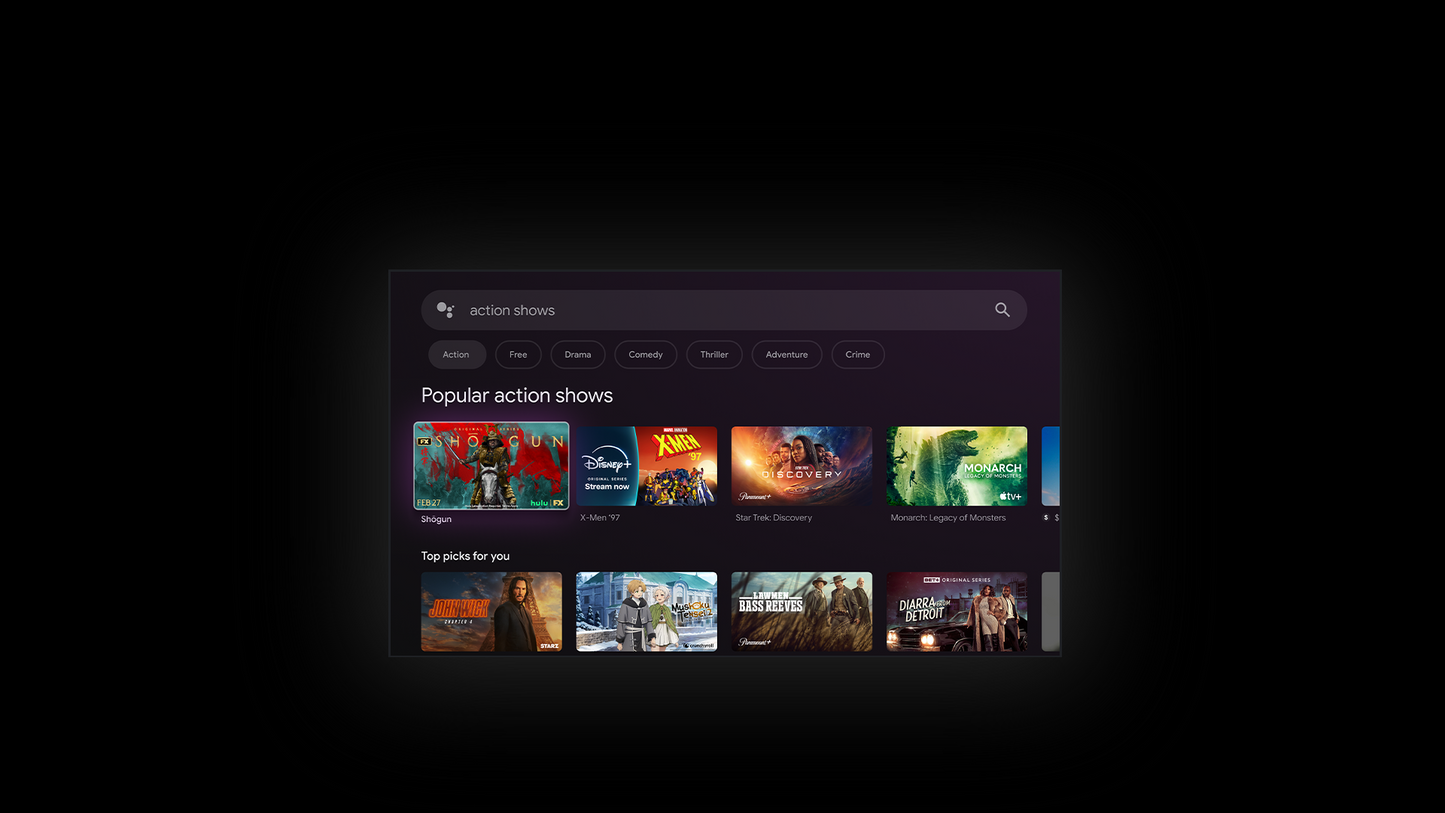
Task: Open the Shōgun show thumbnail
Action: (x=491, y=466)
